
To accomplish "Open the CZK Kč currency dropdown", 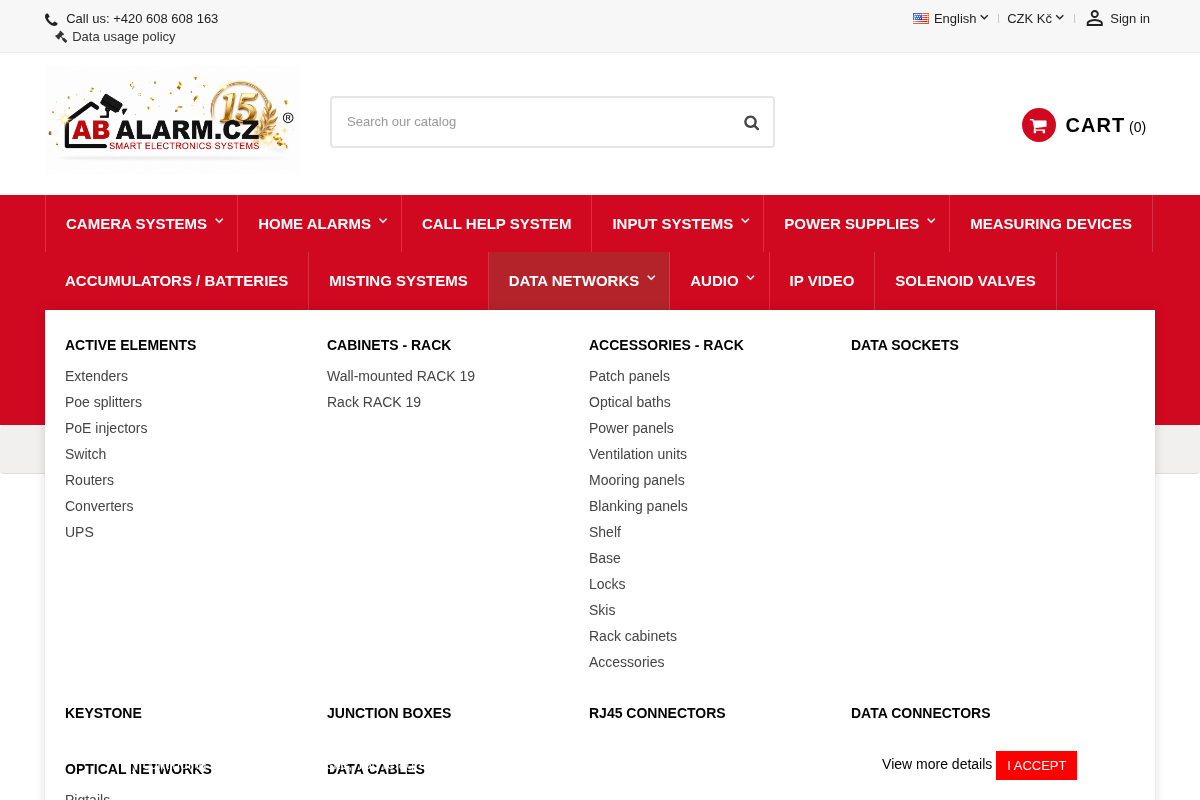I will pos(1035,18).
